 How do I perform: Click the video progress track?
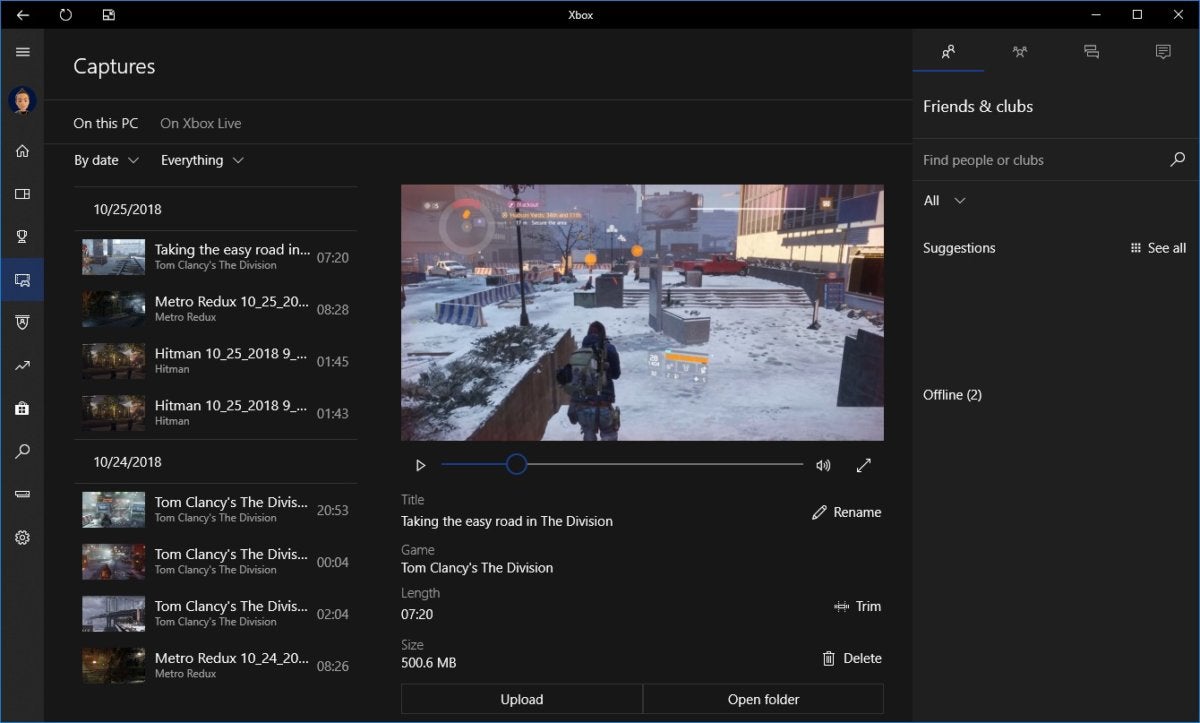tap(622, 464)
